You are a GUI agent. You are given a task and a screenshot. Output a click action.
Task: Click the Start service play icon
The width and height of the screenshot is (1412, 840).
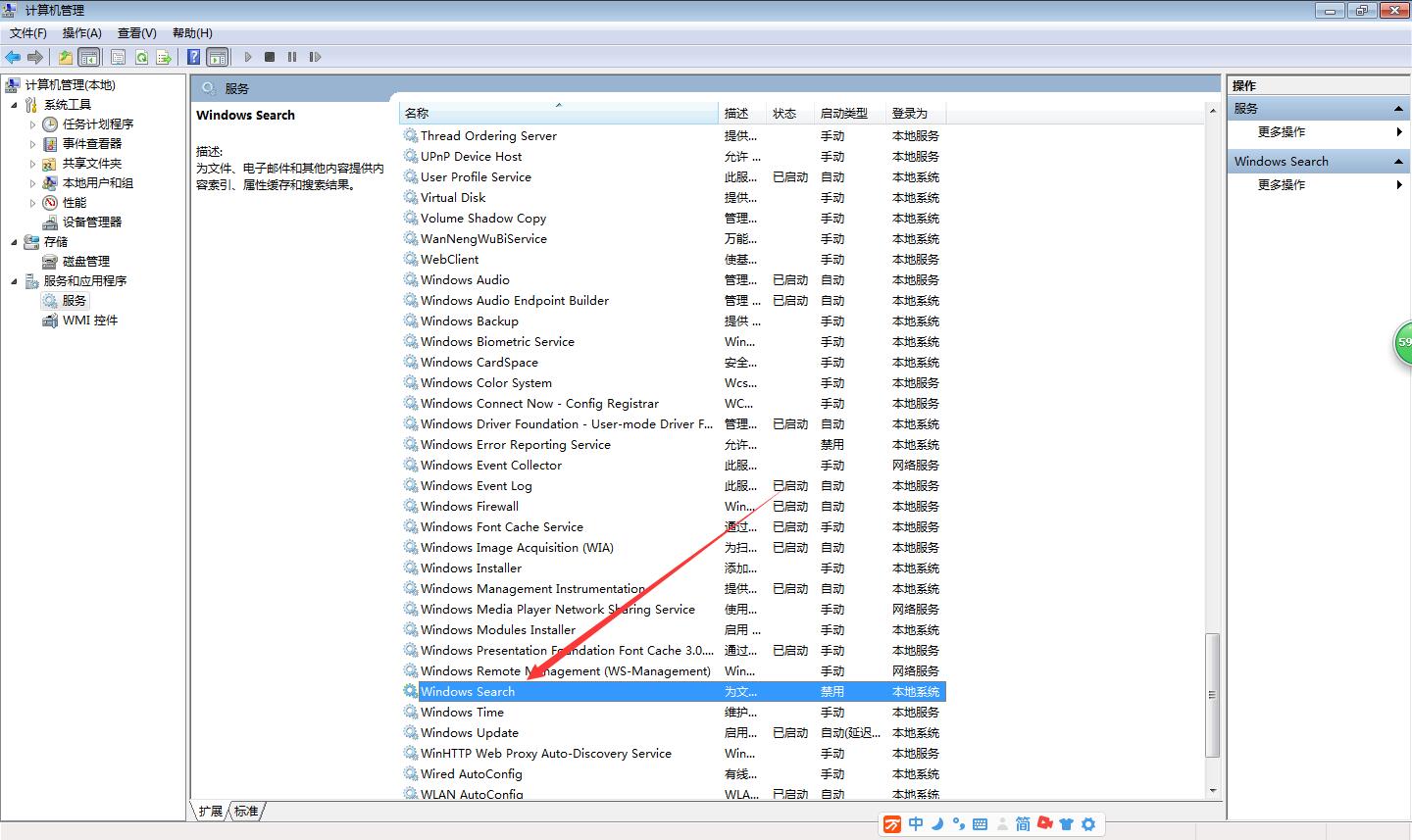(x=248, y=57)
